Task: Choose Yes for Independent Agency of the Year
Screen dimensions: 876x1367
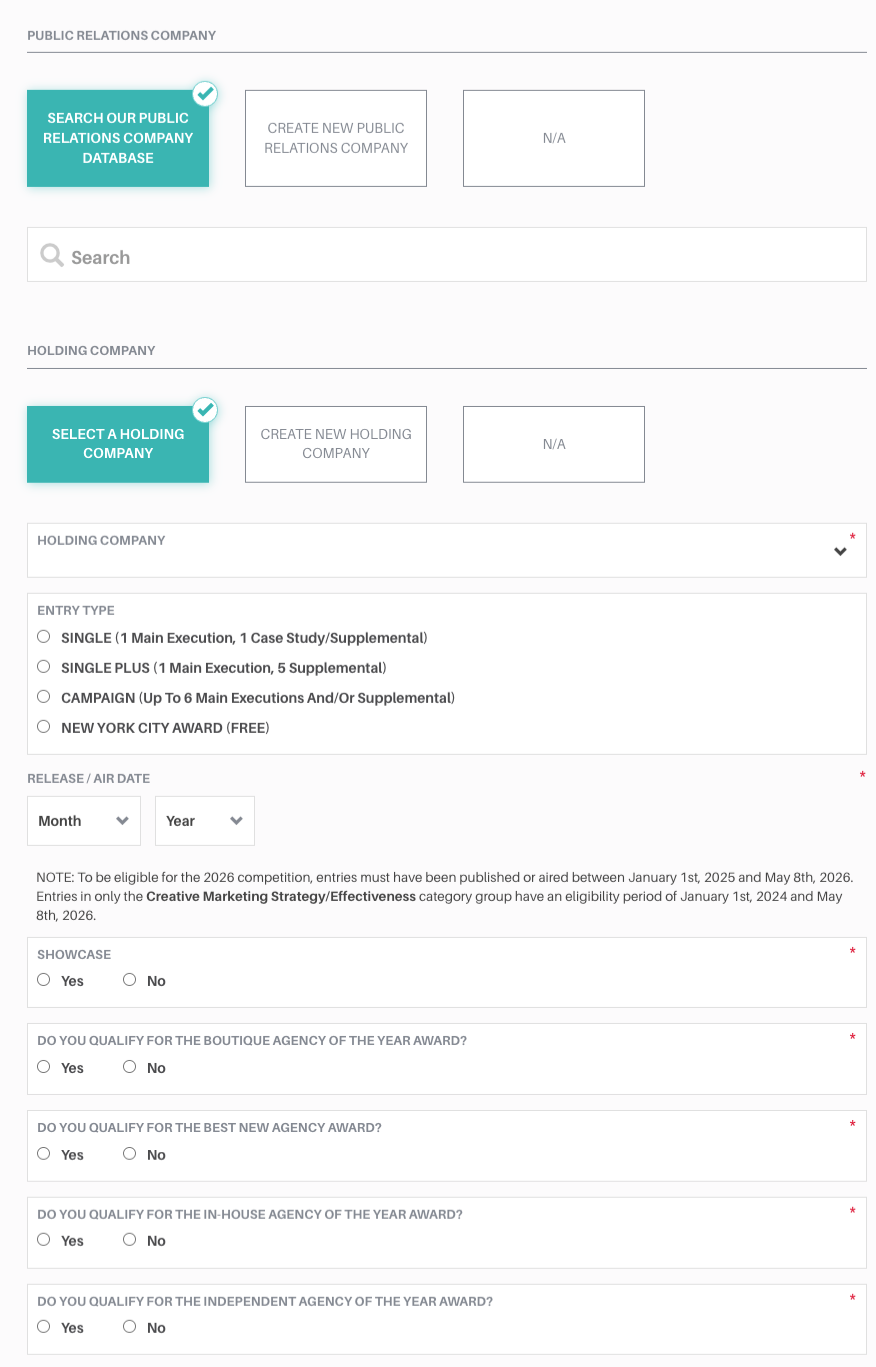Action: pos(43,1327)
